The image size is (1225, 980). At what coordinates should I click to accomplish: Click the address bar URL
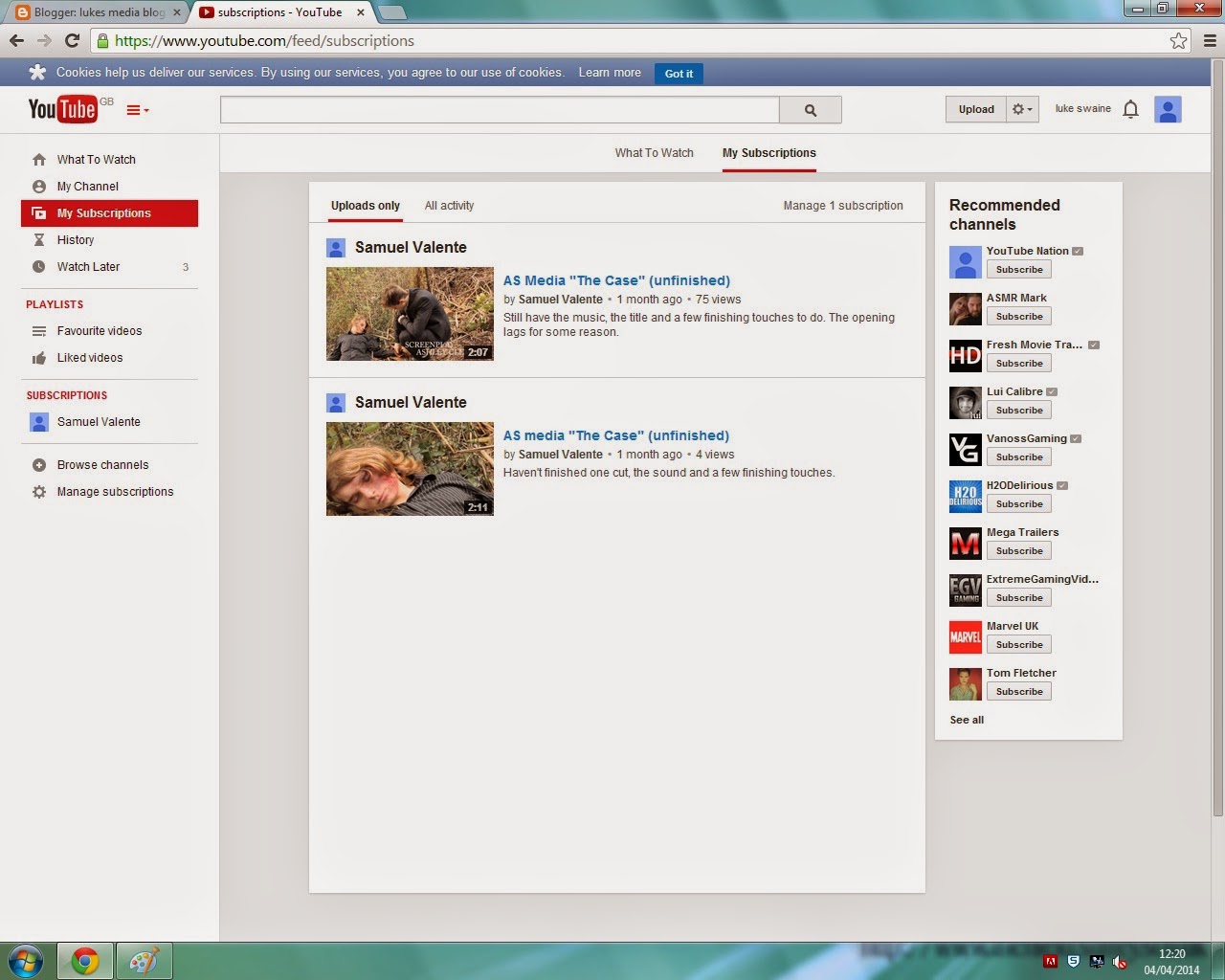[x=264, y=41]
